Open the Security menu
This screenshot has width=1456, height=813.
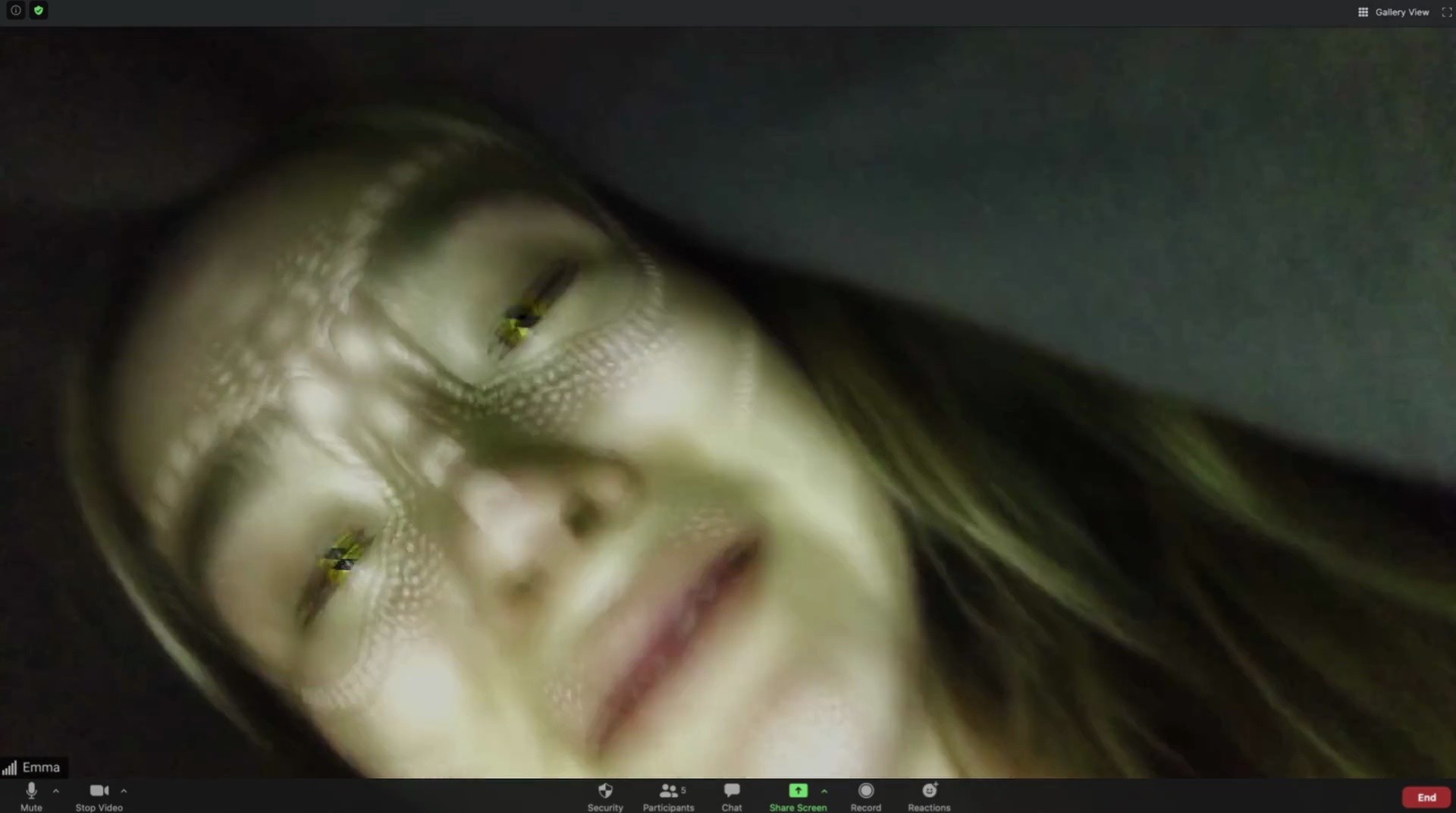(x=605, y=796)
